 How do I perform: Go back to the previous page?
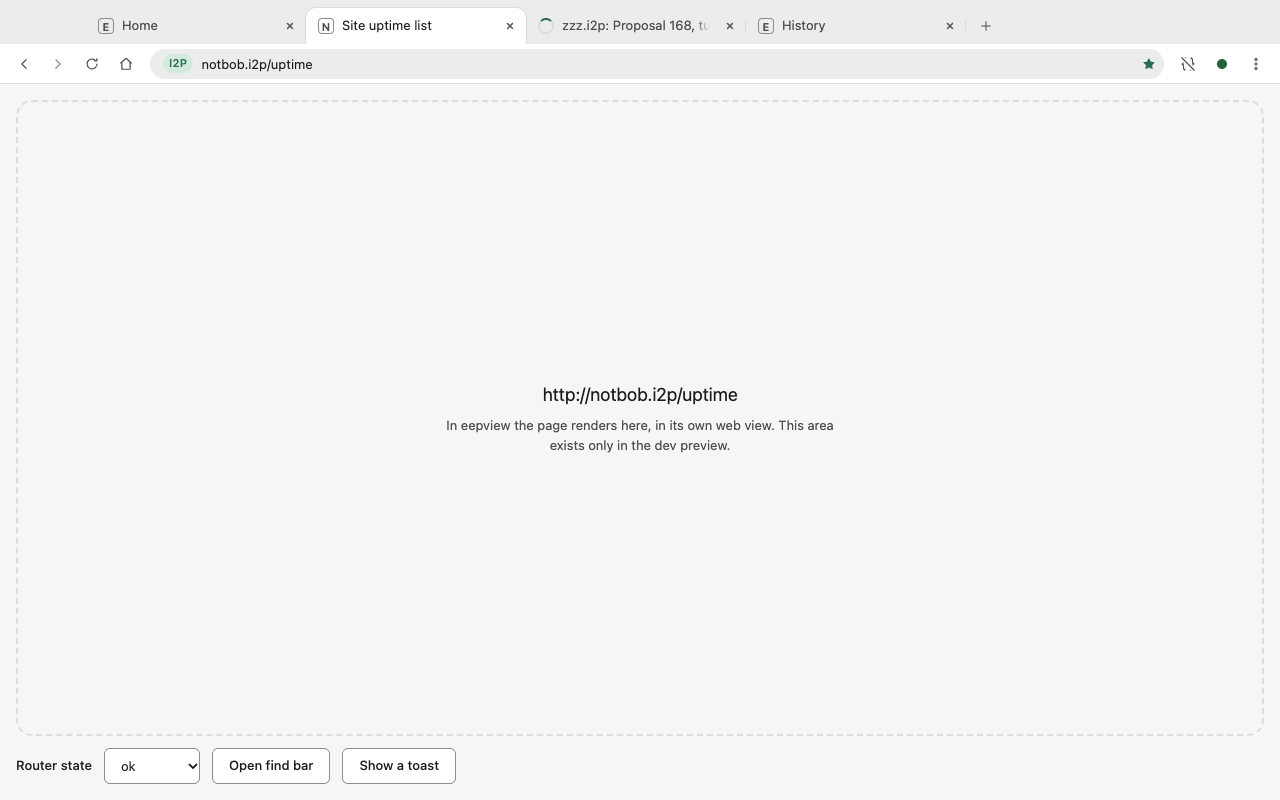(x=24, y=64)
